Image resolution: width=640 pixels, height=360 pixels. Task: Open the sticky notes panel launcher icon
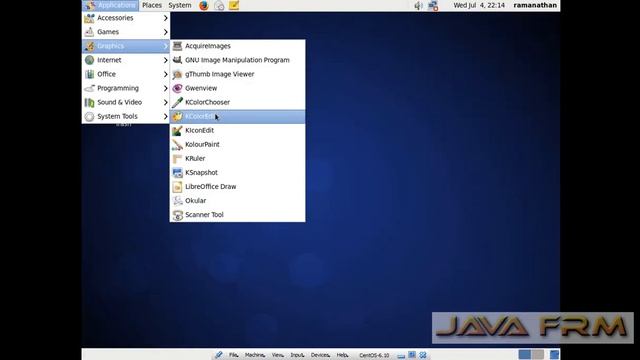click(234, 5)
